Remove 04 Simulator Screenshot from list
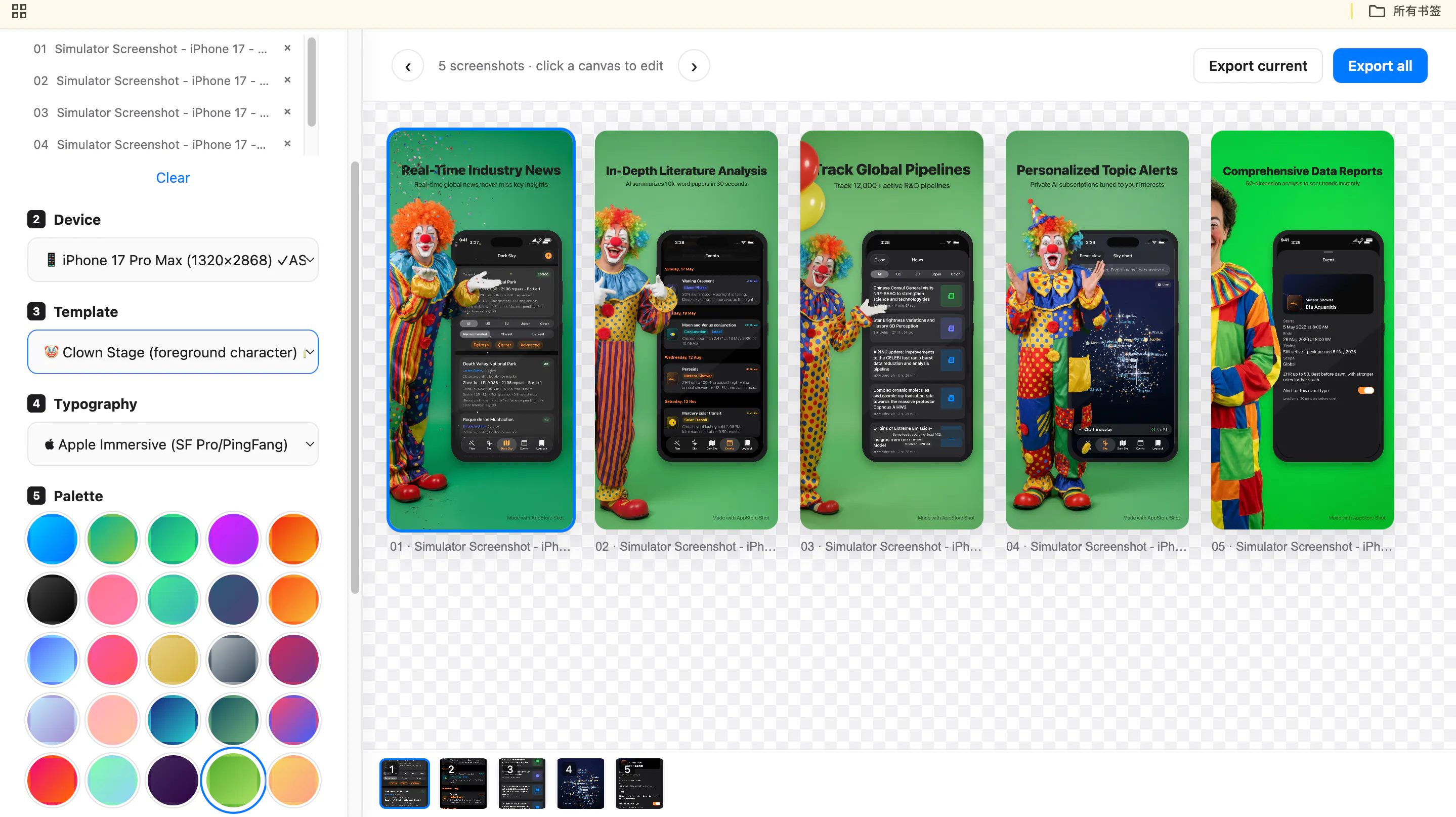Viewport: 1456px width, 817px height. [287, 144]
